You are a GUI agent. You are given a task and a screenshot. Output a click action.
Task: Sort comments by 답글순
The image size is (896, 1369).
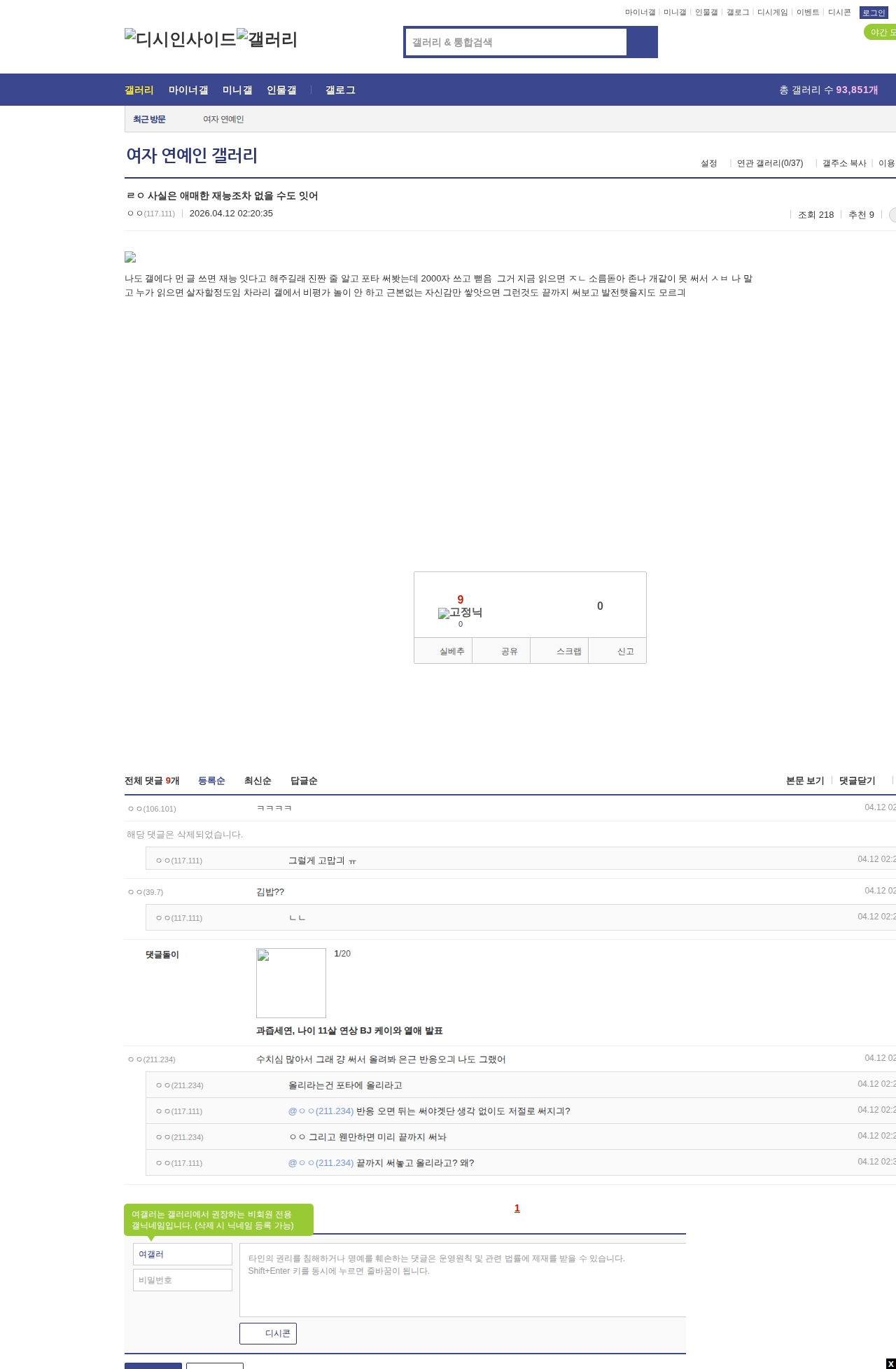(304, 781)
